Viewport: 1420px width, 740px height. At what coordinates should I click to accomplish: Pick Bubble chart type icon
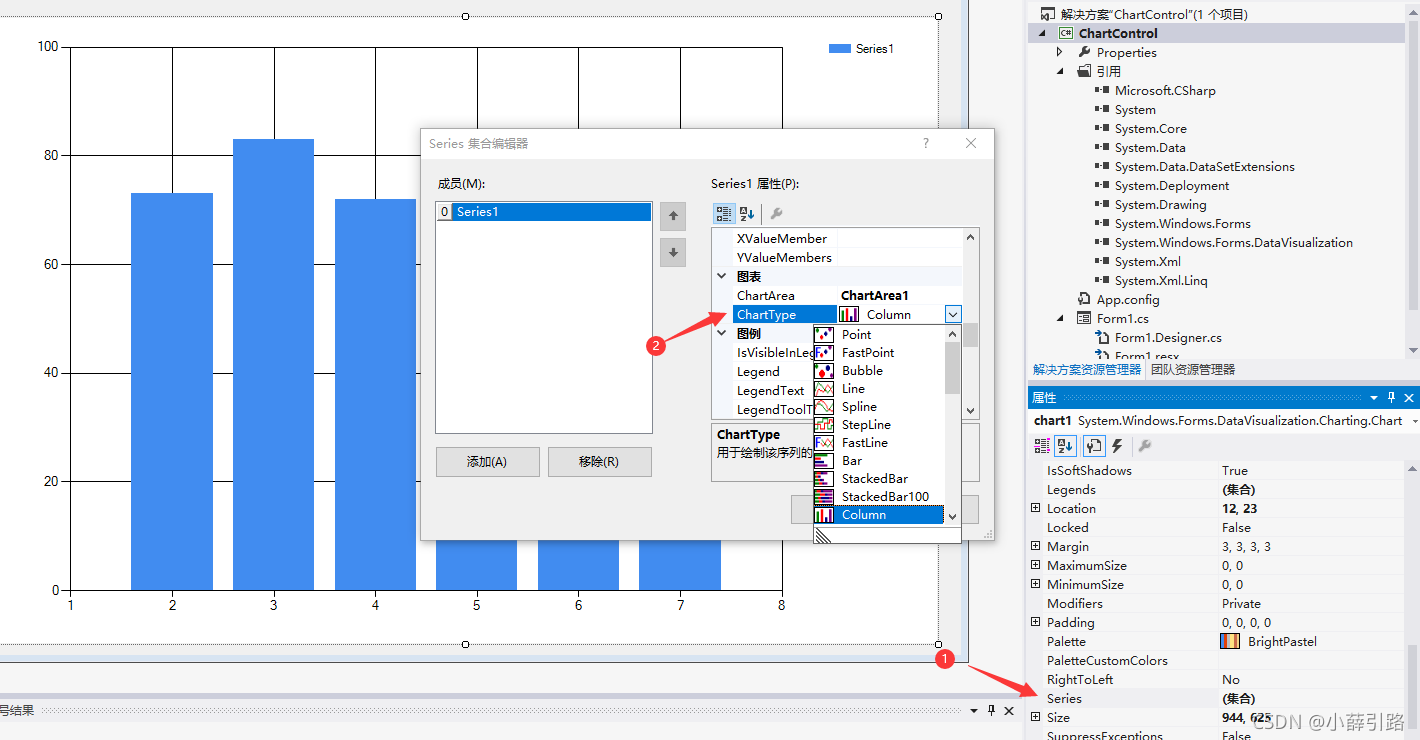tap(824, 370)
